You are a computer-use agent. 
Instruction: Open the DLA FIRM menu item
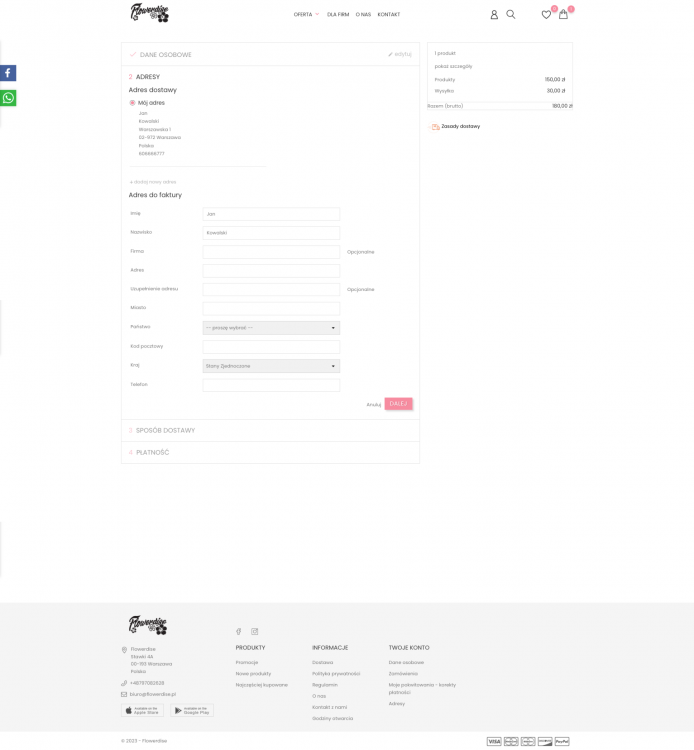pos(338,14)
